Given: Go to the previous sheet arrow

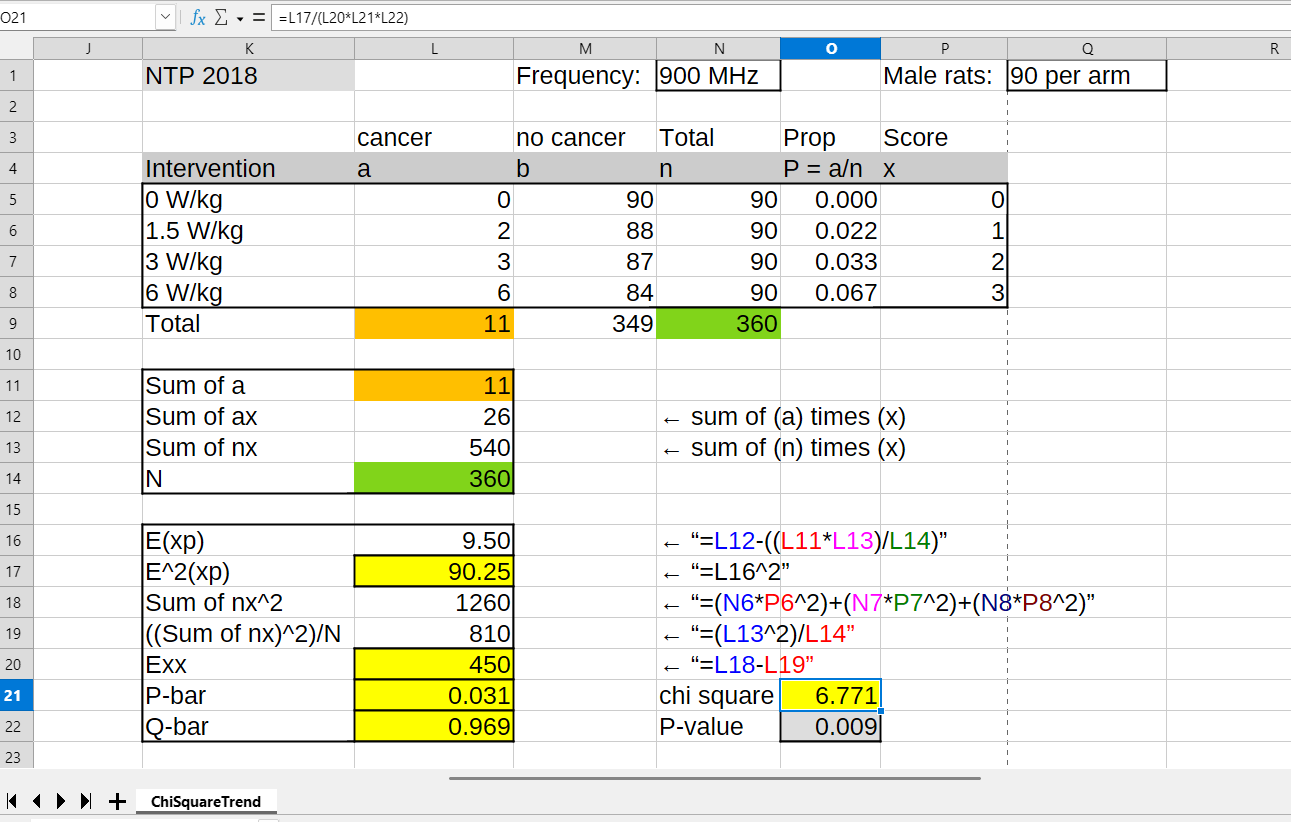Looking at the screenshot, I should [x=37, y=801].
